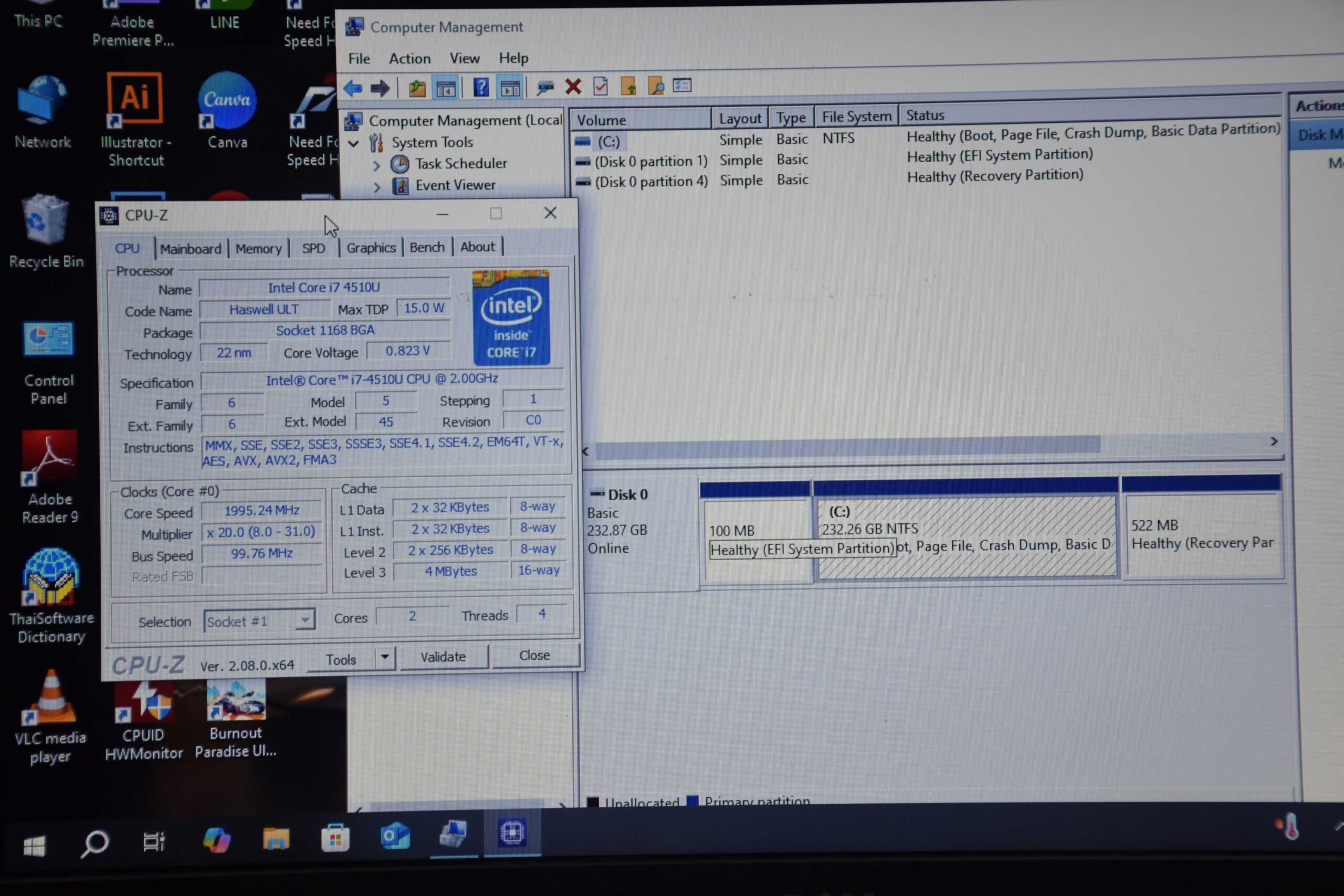Switch to SPD tab in CPU-Z
The width and height of the screenshot is (1344, 896).
[313, 248]
